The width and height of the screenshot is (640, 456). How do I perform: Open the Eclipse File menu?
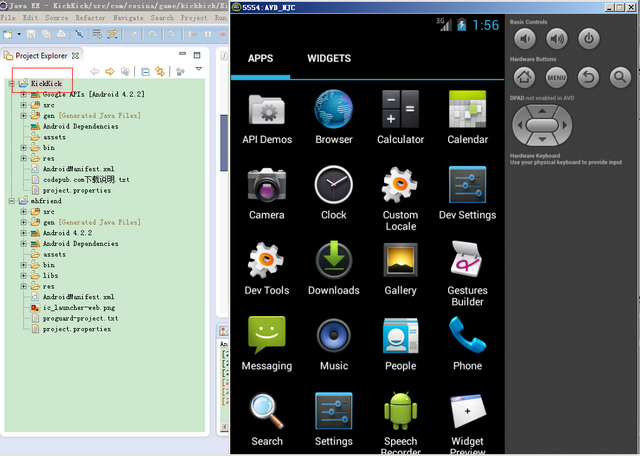(8, 18)
